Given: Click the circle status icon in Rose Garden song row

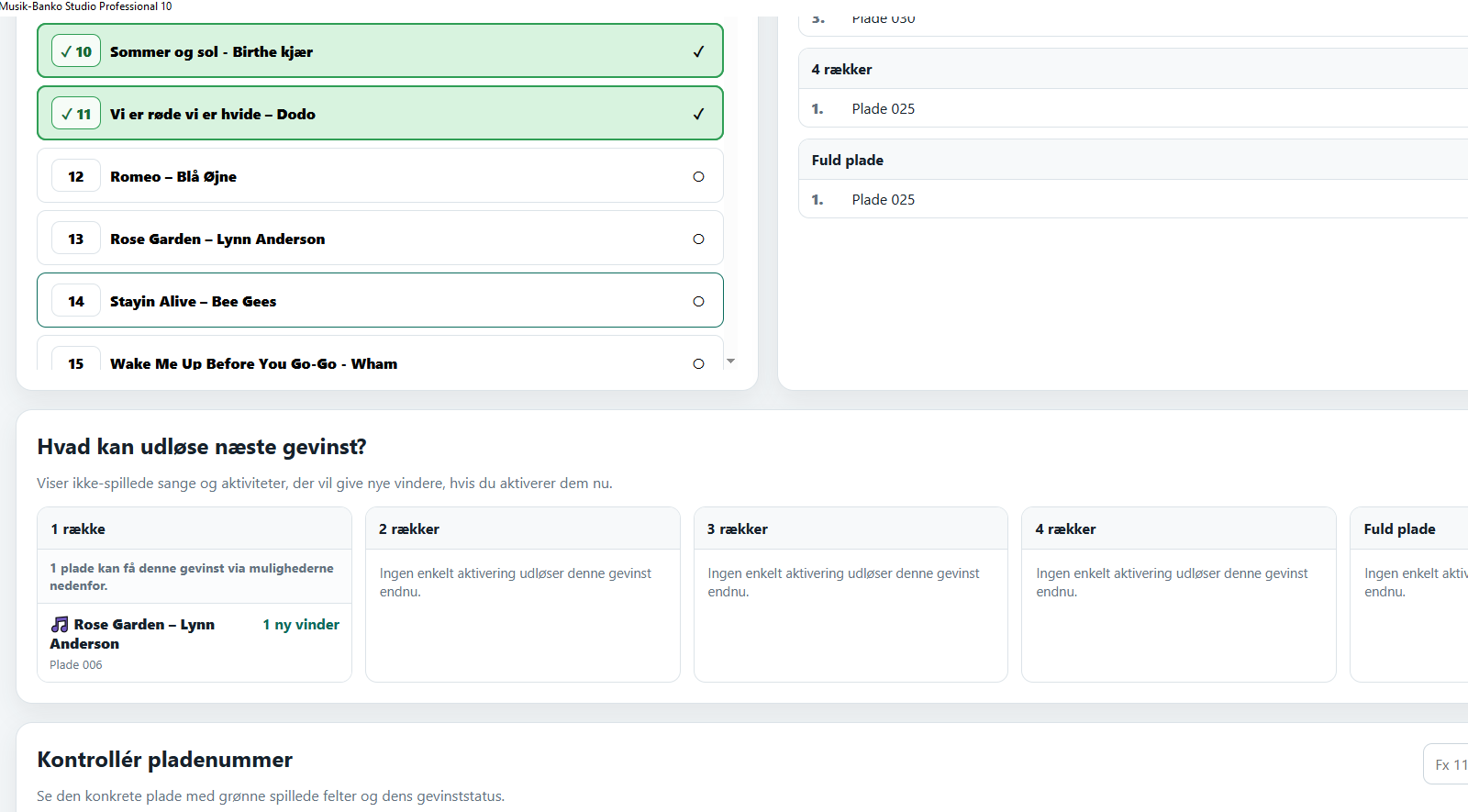Looking at the screenshot, I should tap(698, 239).
